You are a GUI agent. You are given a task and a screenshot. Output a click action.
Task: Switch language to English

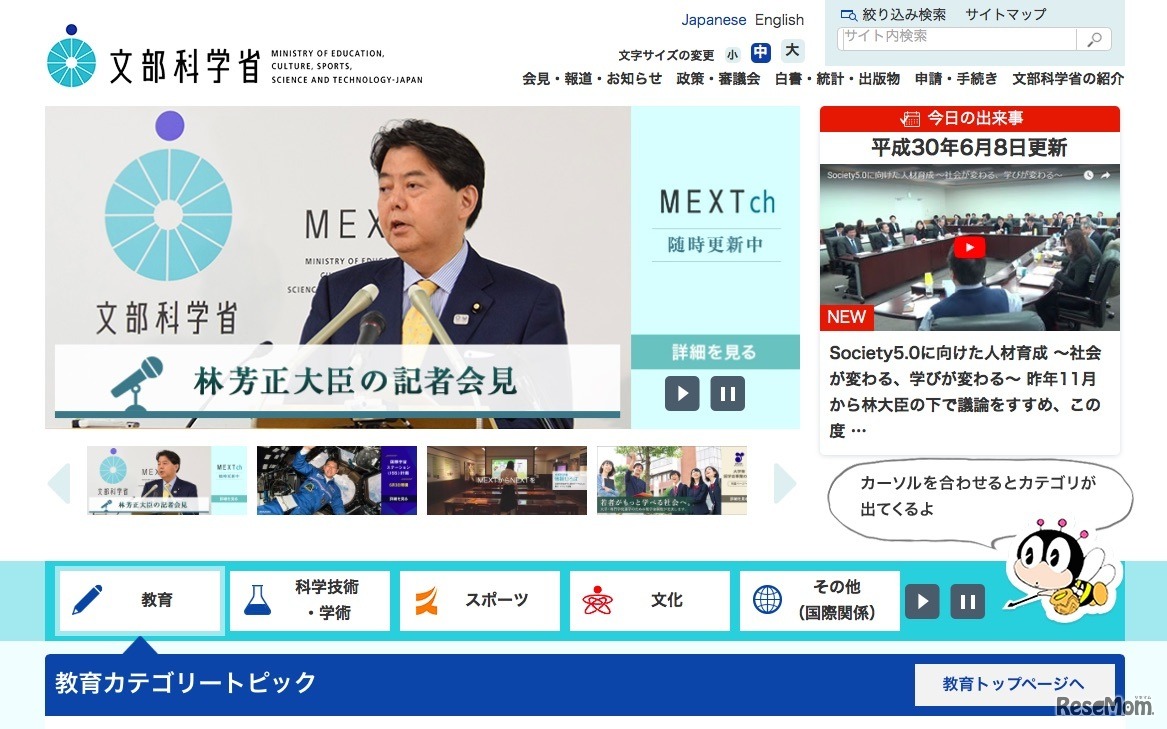coord(779,20)
